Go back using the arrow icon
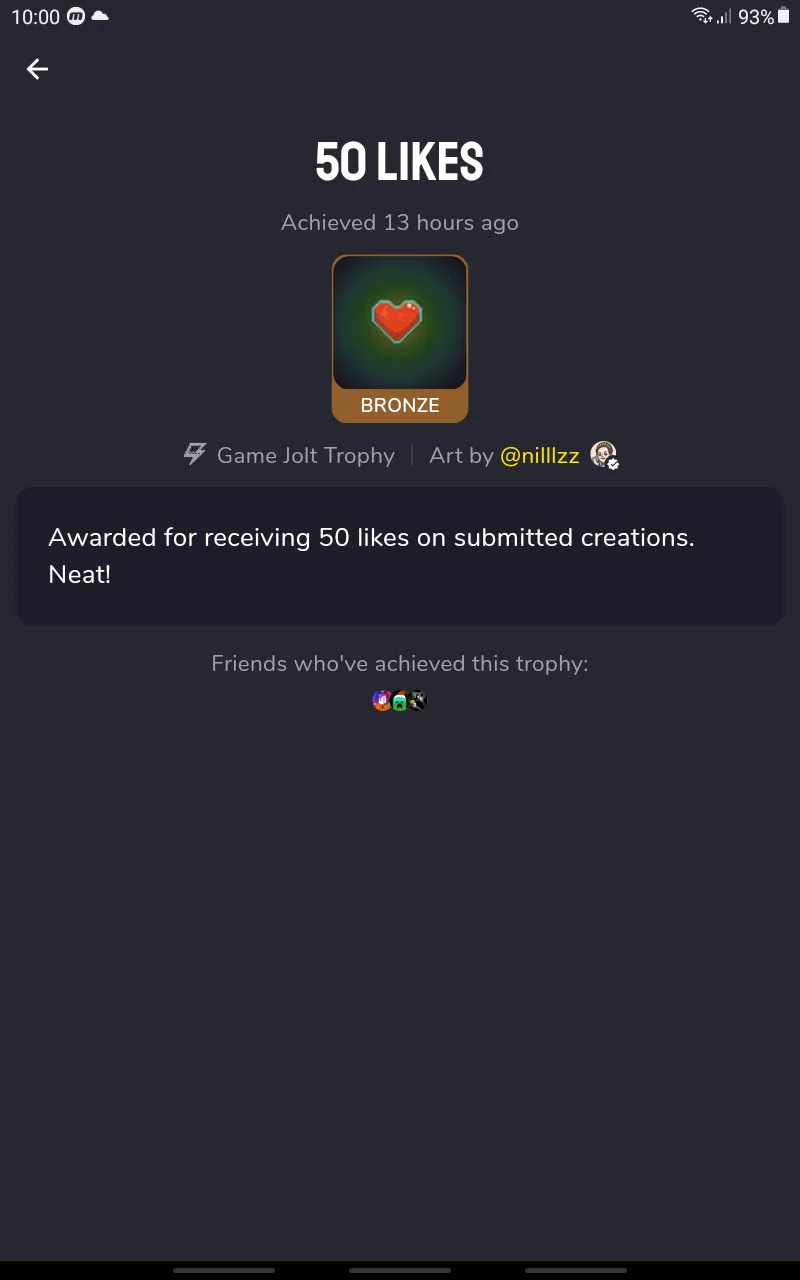The image size is (800, 1280). tap(37, 69)
